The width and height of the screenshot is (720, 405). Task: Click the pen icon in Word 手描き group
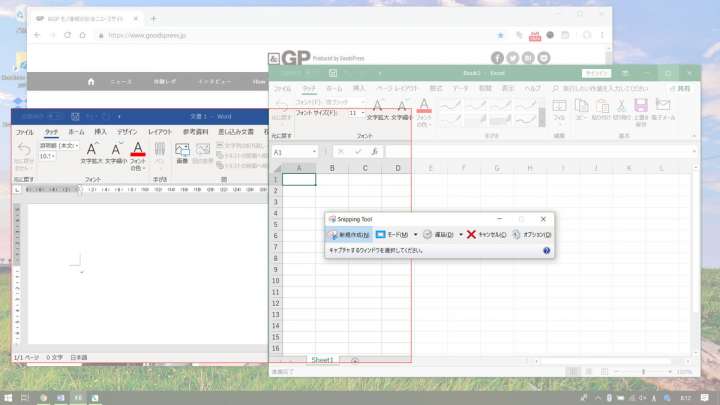(x=159, y=150)
